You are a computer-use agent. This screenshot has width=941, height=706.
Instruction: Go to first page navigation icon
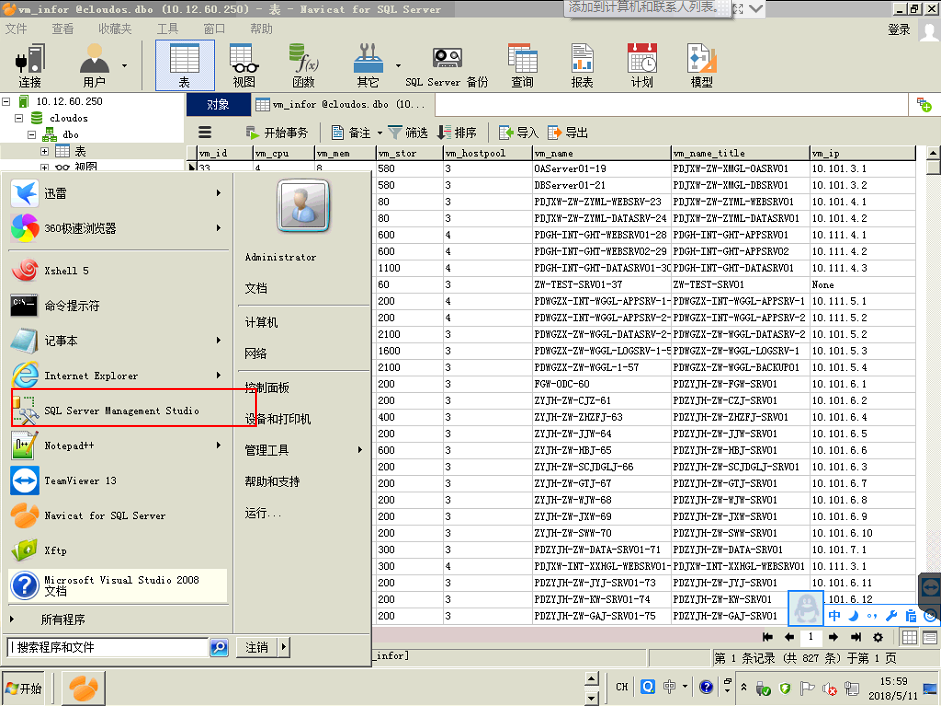tap(768, 637)
